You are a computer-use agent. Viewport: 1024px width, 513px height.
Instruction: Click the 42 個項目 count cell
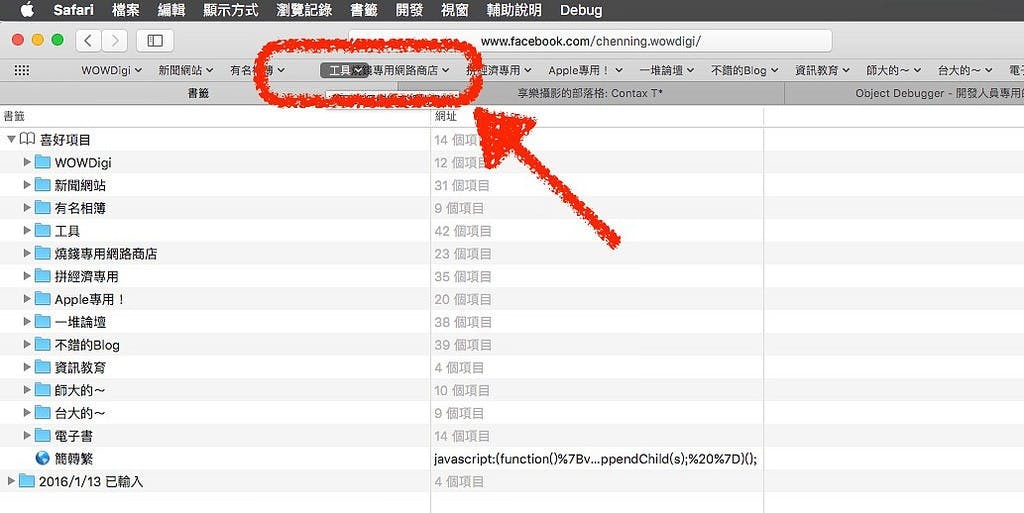click(463, 231)
